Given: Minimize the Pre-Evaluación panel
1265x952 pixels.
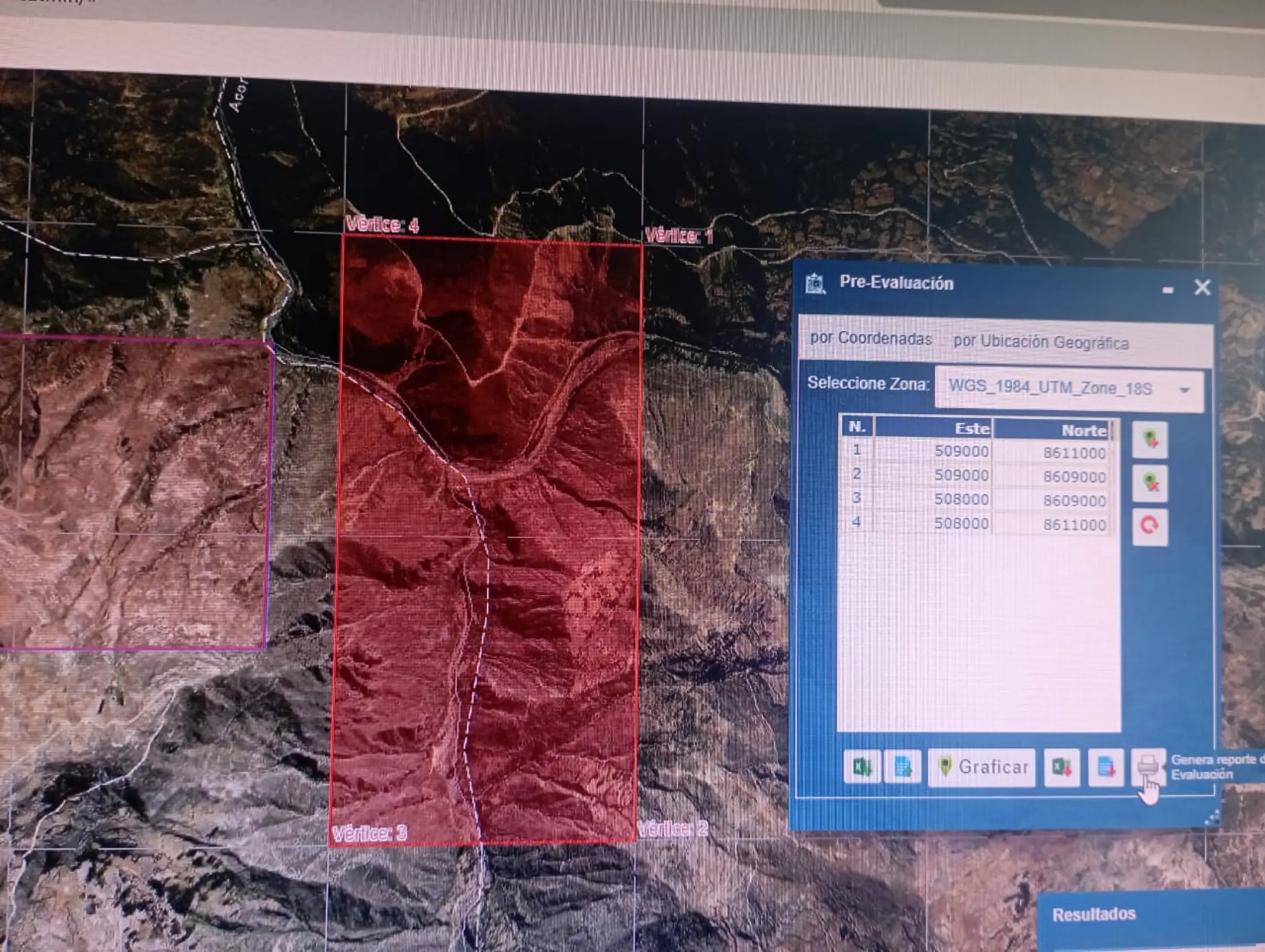Looking at the screenshot, I should 1167,290.
